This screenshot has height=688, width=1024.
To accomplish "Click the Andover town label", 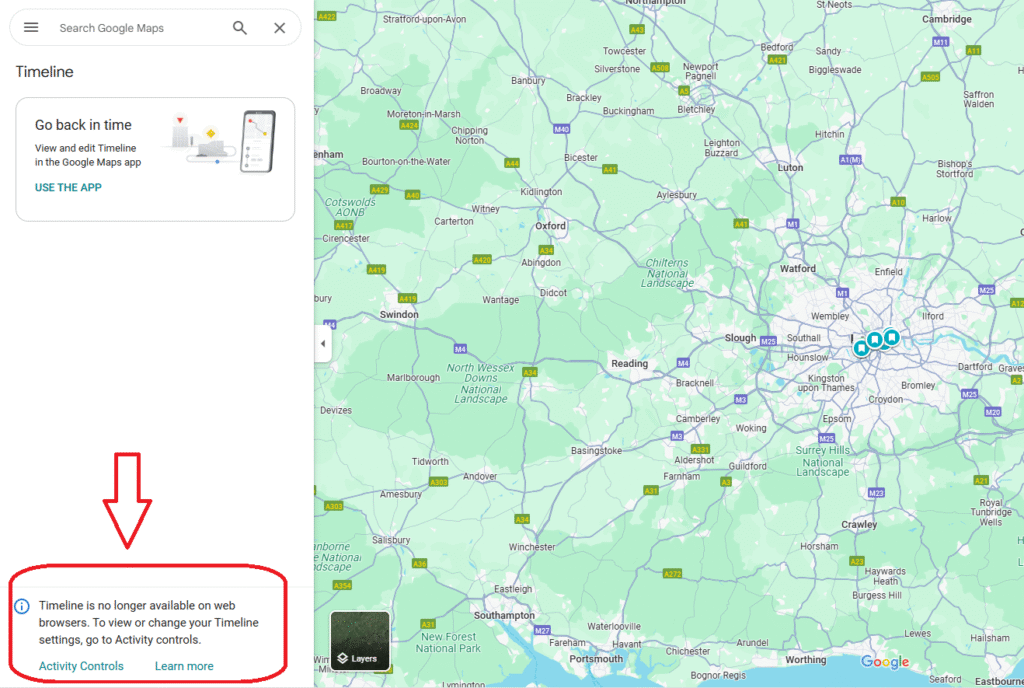I will (480, 476).
